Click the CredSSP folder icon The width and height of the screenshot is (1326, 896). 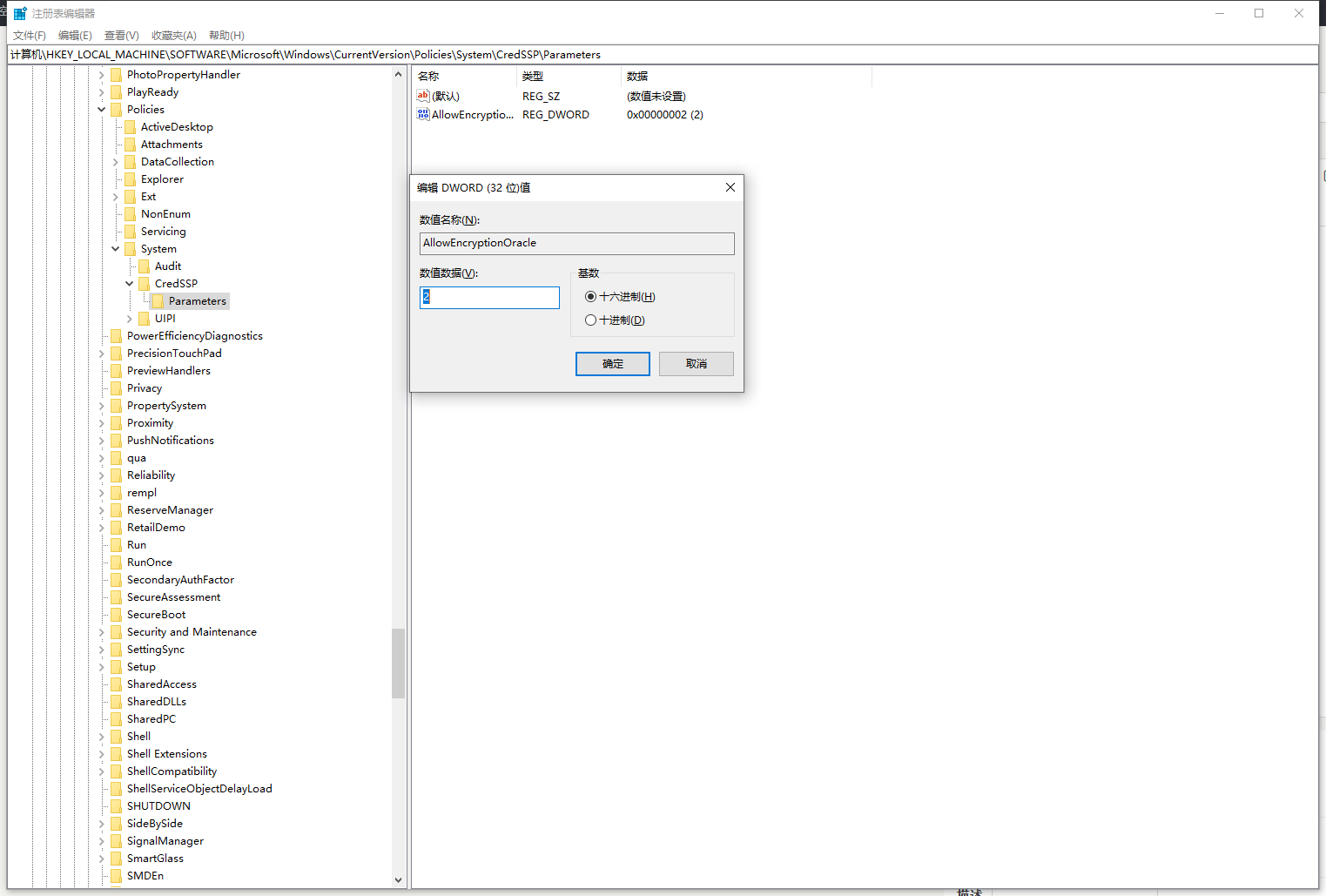[144, 284]
